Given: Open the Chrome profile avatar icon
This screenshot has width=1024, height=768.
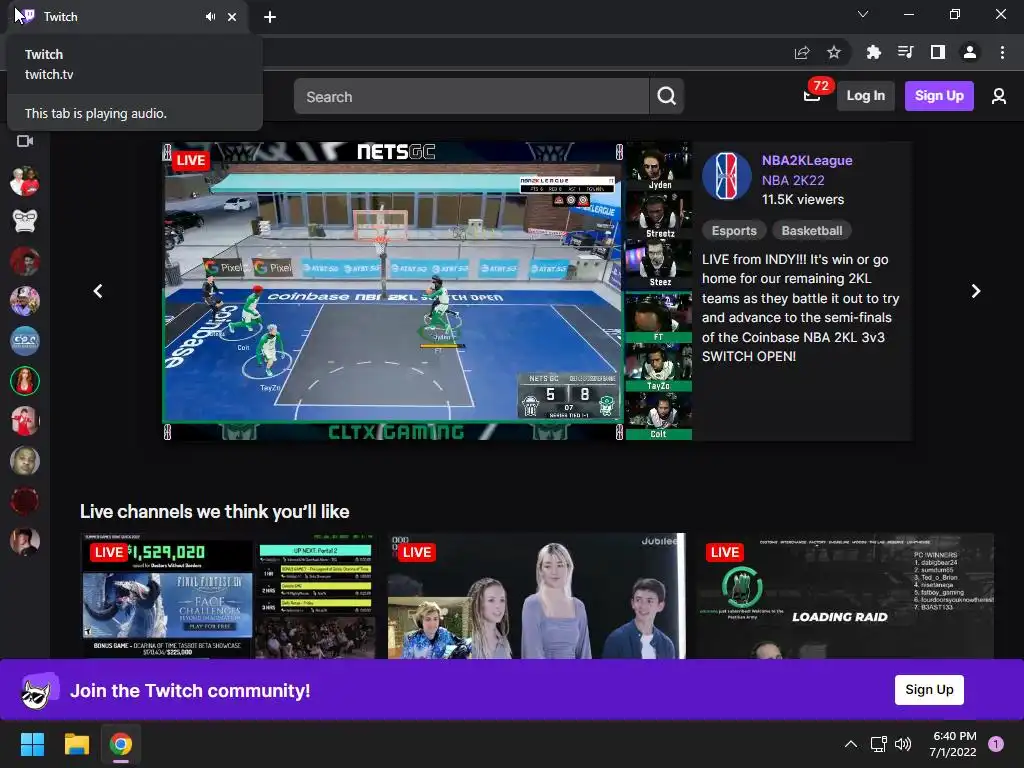Looking at the screenshot, I should 970,52.
